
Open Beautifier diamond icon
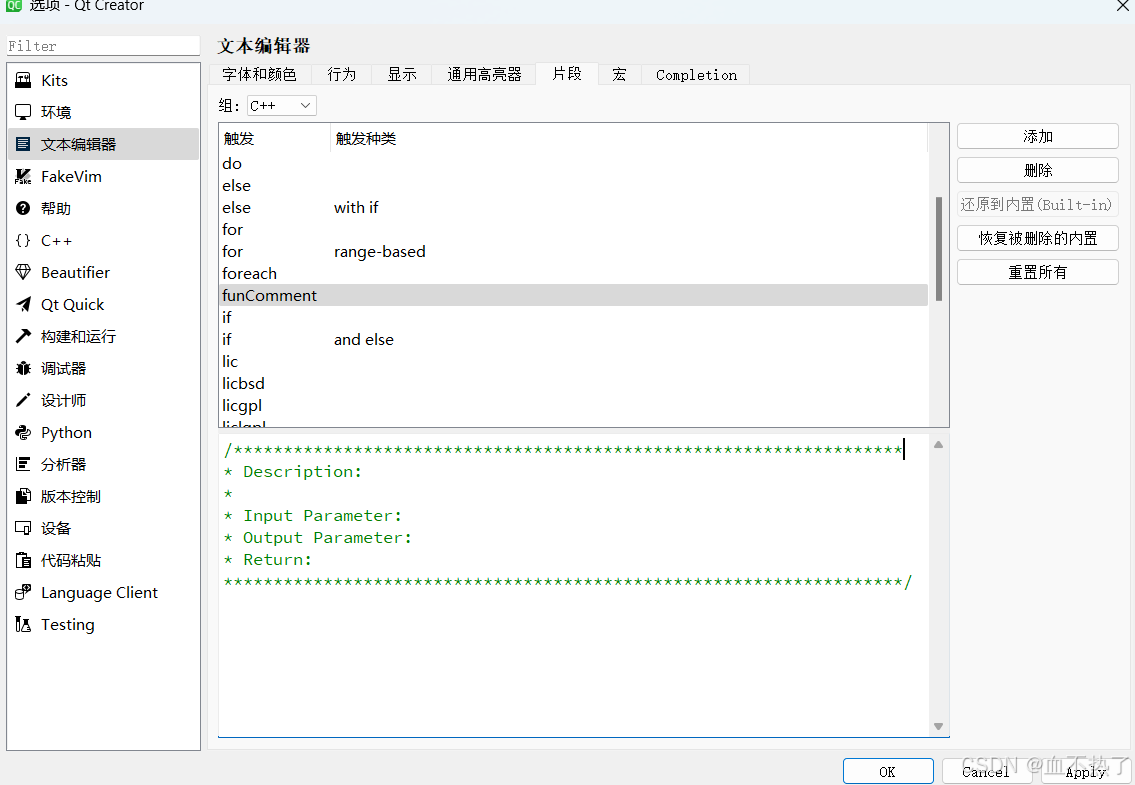(23, 272)
